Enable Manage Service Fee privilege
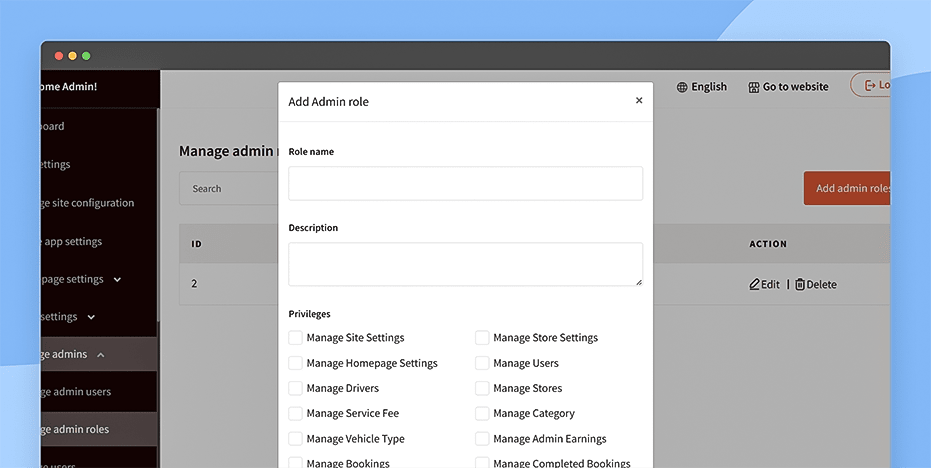The width and height of the screenshot is (931, 468). pos(296,413)
